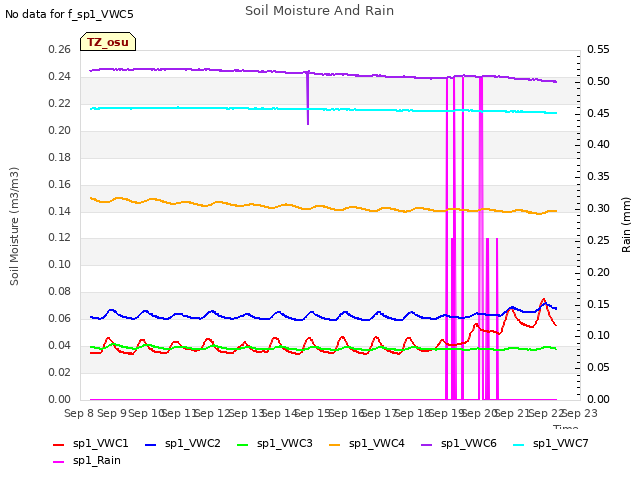Viewport: 640px width, 480px height.
Task: Click the sp1_VWC1 legend label
Action: [x=100, y=443]
